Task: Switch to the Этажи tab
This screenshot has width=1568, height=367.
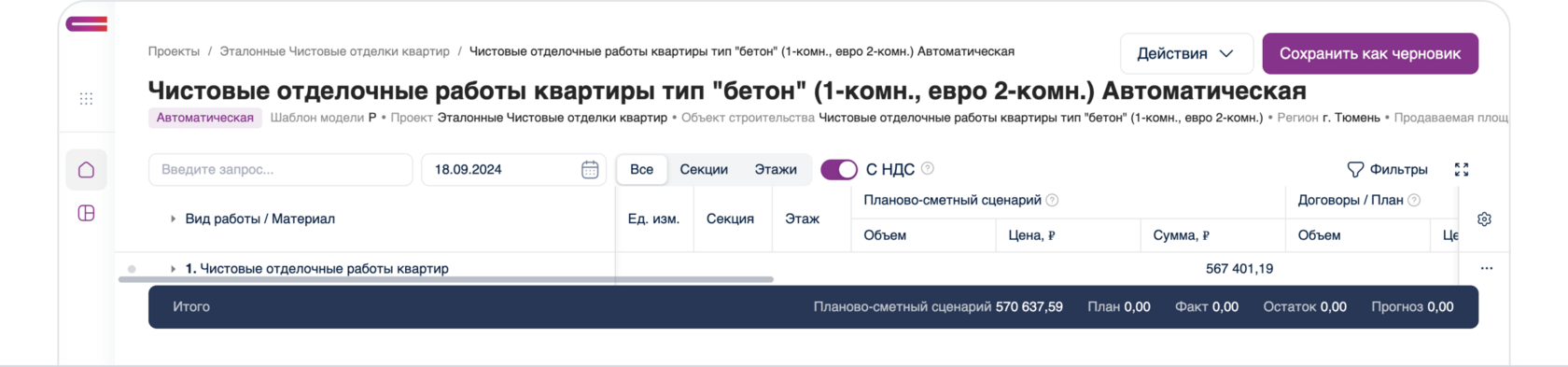Action: [776, 169]
